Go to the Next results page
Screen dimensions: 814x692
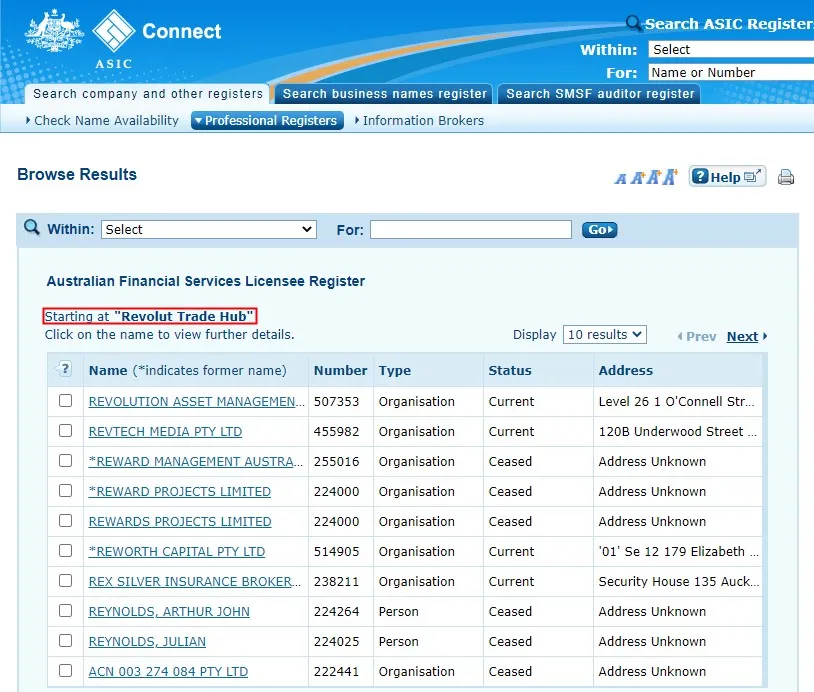pyautogui.click(x=747, y=336)
